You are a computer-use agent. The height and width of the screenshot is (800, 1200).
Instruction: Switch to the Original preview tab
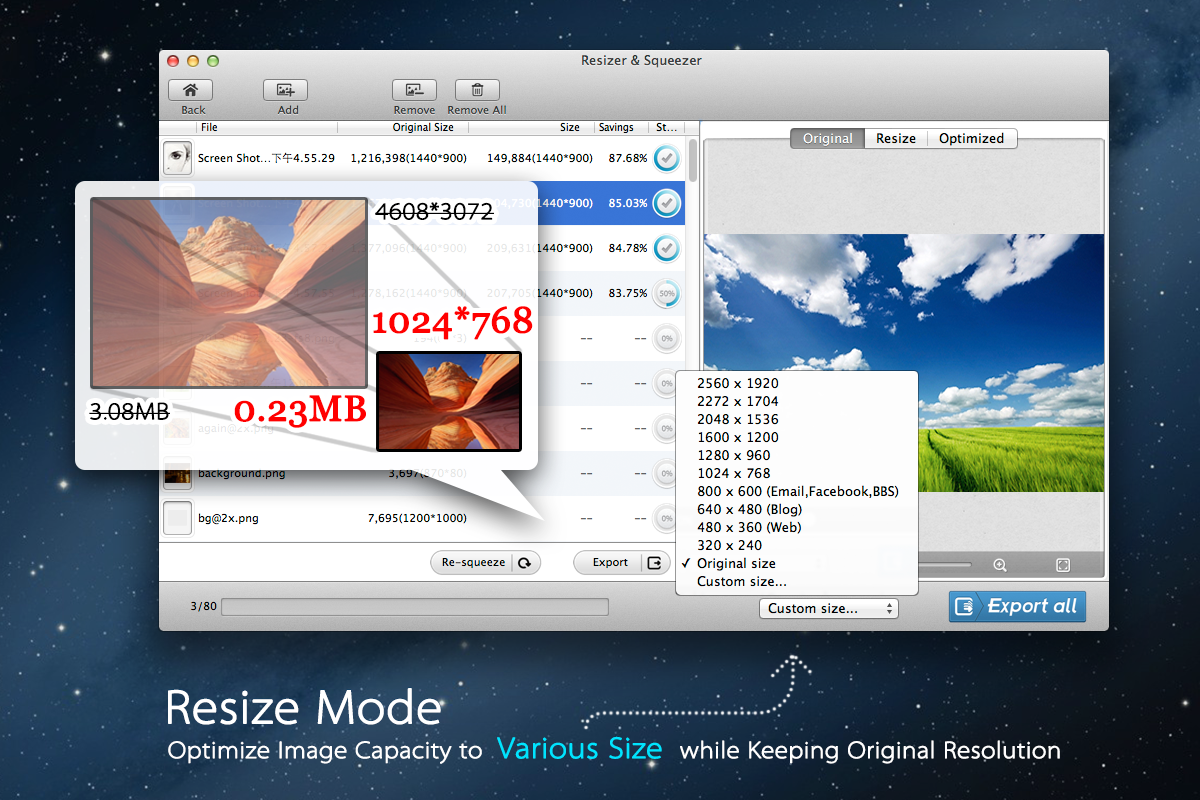(x=827, y=139)
